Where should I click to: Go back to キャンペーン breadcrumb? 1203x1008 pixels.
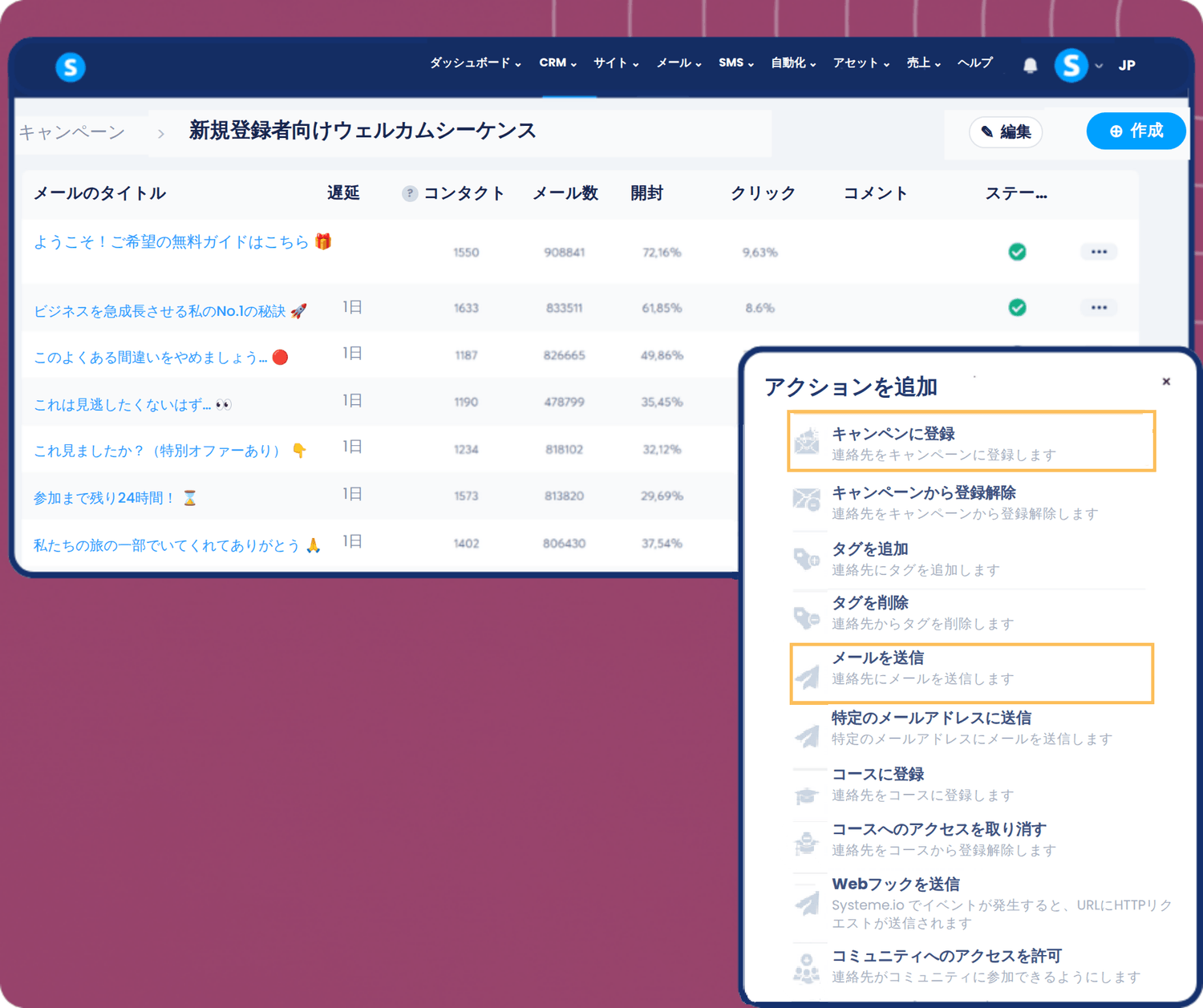(72, 132)
